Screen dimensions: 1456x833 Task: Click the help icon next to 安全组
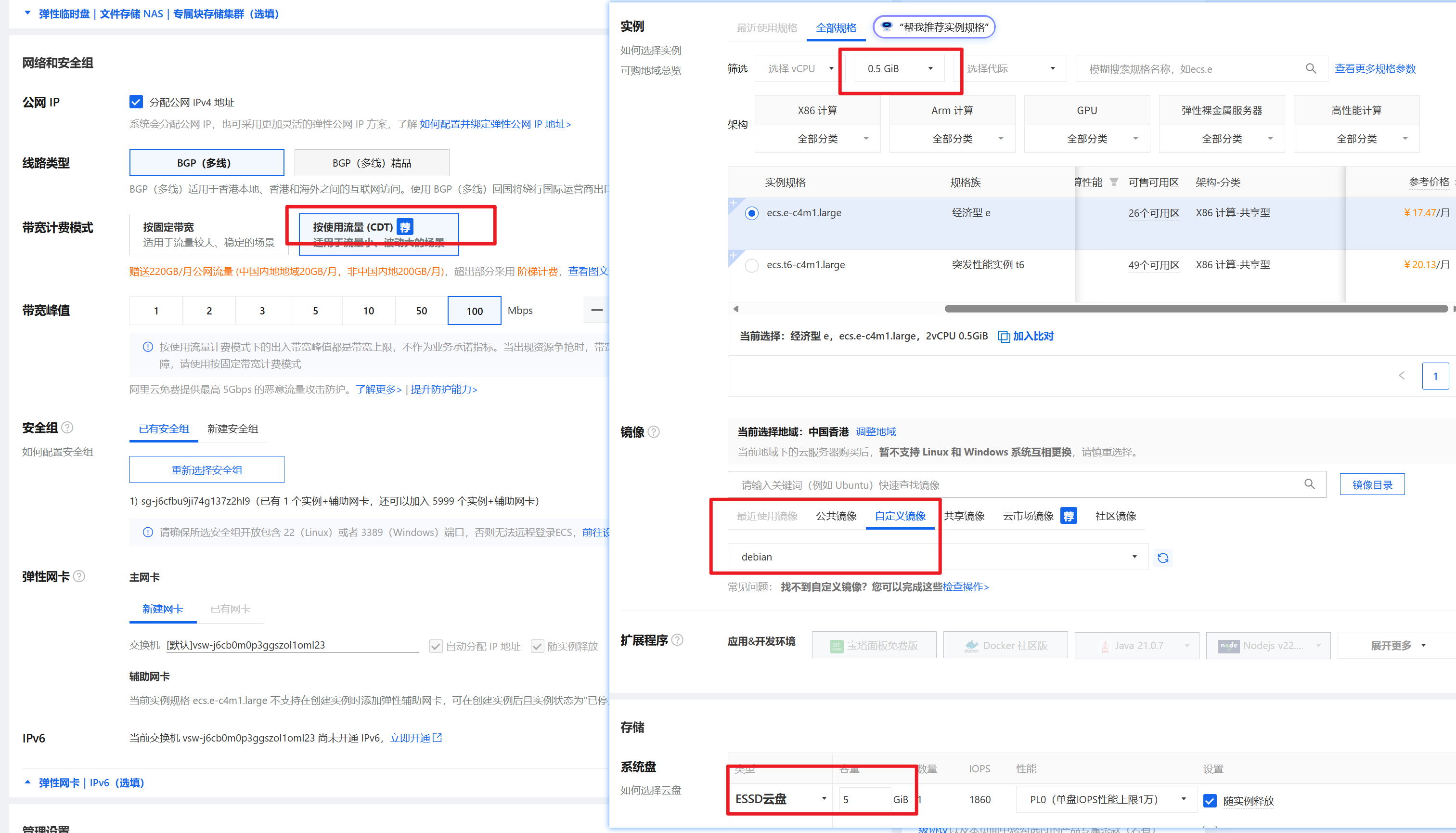click(67, 428)
